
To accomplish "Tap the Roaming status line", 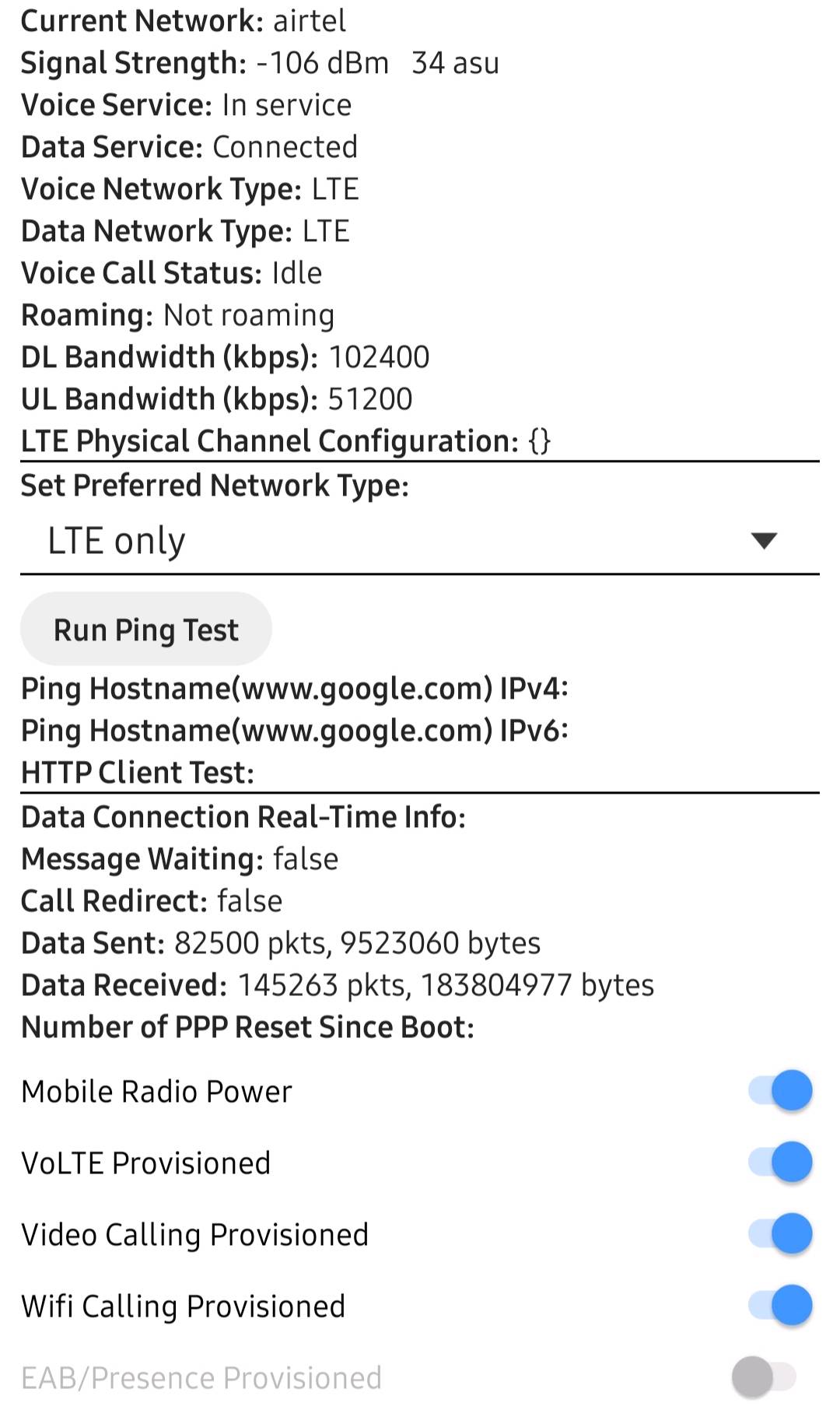I will [177, 315].
